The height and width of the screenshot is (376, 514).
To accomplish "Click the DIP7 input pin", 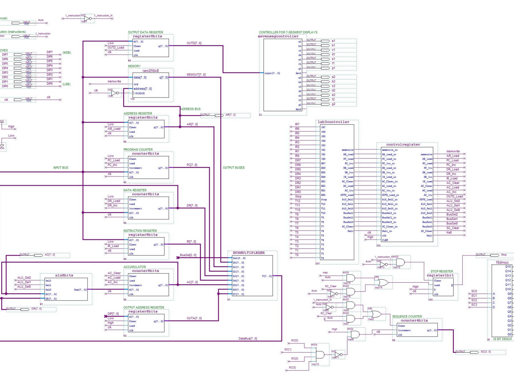I will pos(18,54).
